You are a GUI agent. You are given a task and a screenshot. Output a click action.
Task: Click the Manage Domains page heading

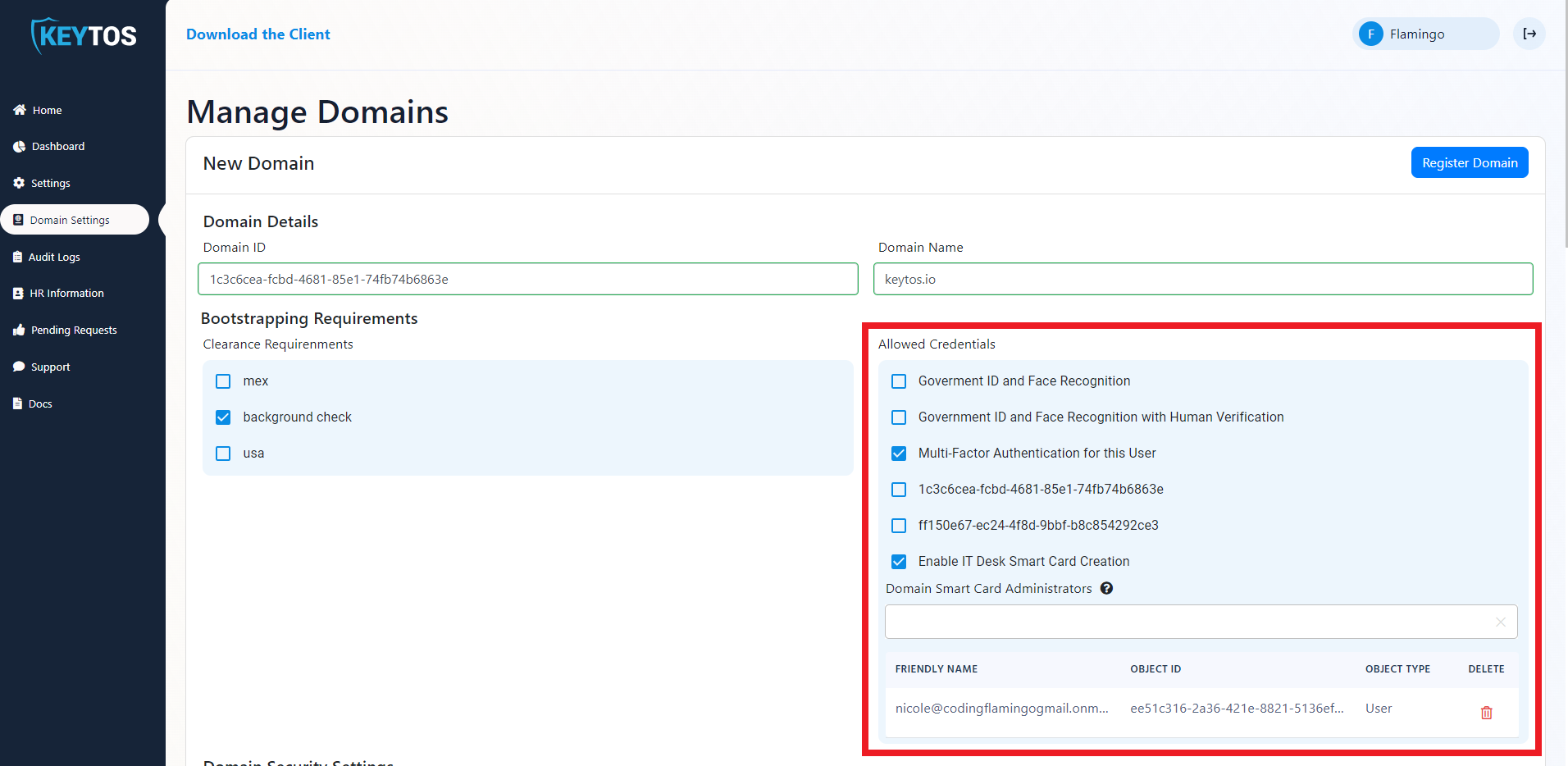pyautogui.click(x=317, y=112)
